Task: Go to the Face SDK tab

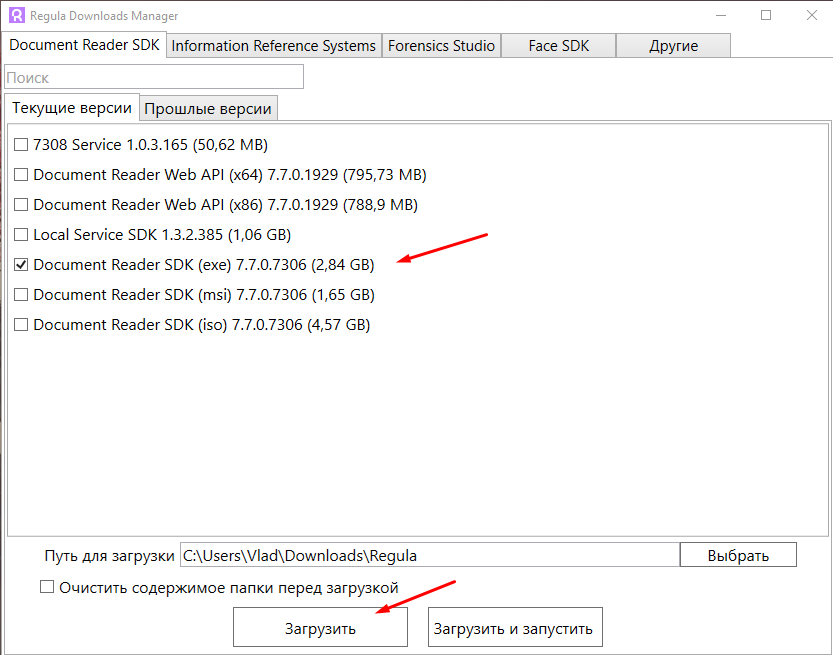Action: click(x=559, y=46)
